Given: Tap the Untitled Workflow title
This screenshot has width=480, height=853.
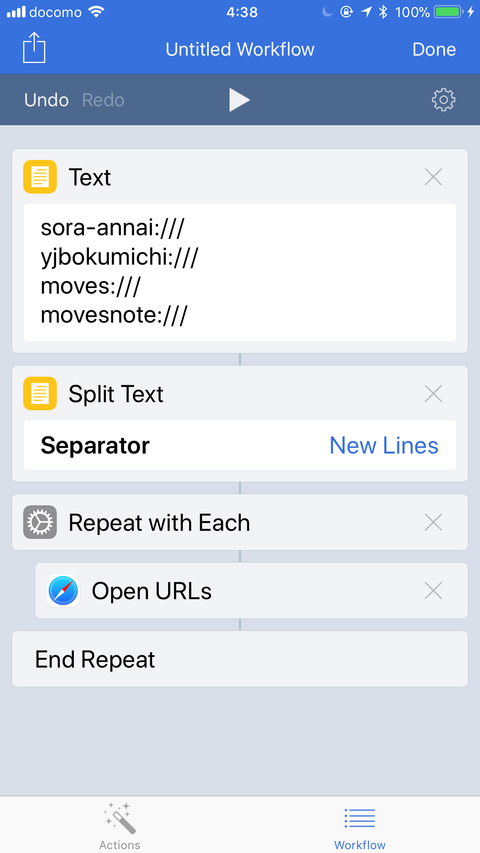Looking at the screenshot, I should point(240,50).
